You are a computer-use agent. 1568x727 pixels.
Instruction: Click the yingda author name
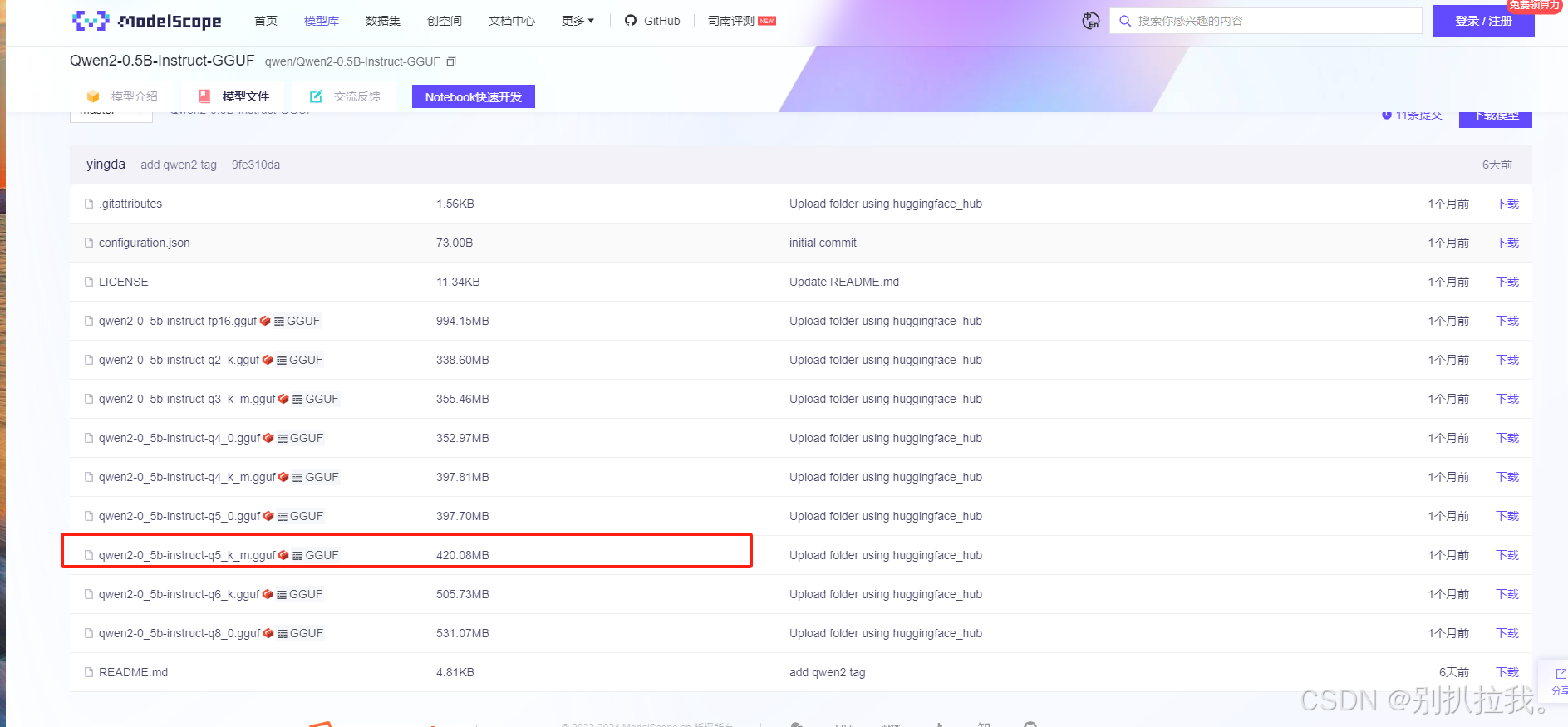(106, 165)
